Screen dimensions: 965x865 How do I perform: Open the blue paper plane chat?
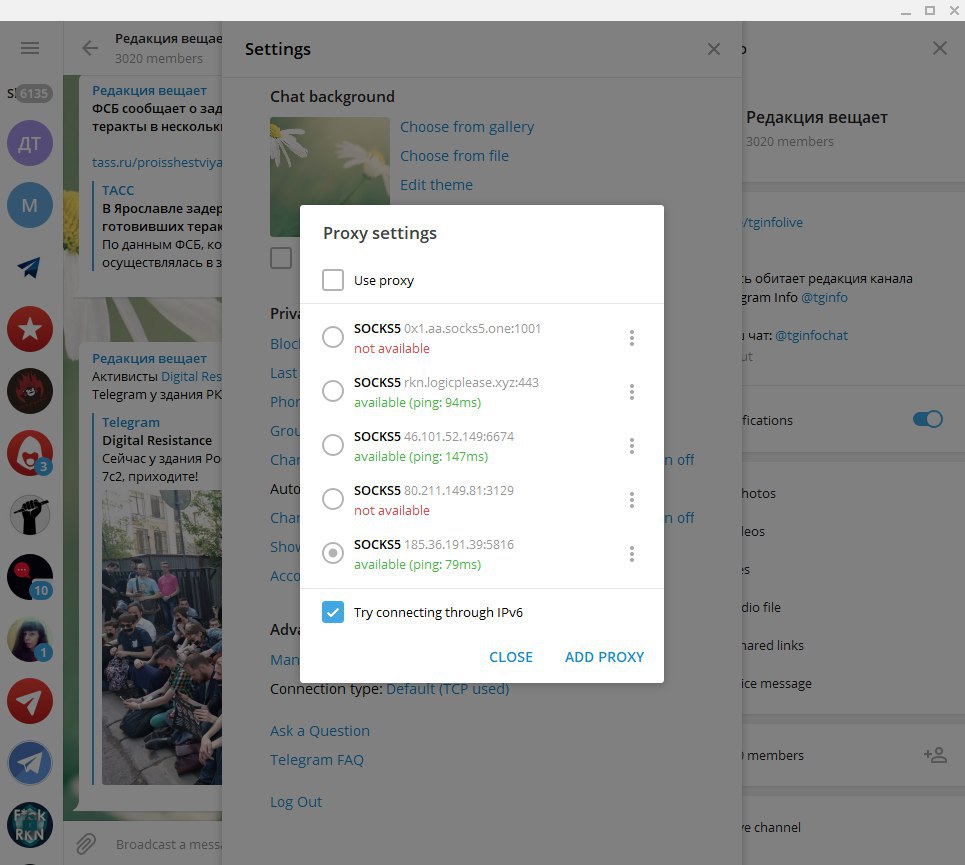[x=30, y=267]
